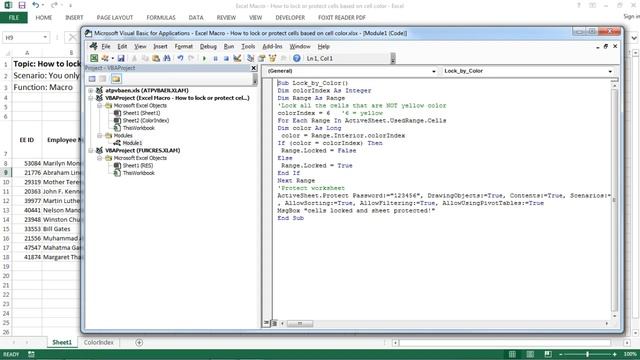Screen dimensions: 640x360
Task: Toggle Folders view in Project pane
Action: tap(116, 79)
